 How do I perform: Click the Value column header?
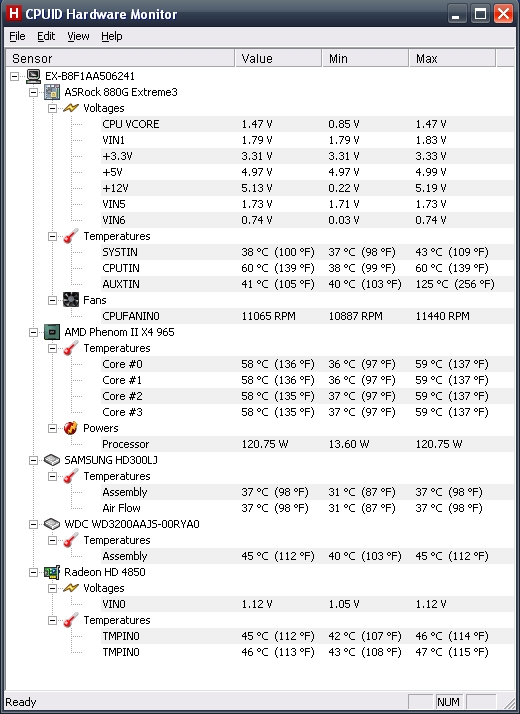coord(278,58)
